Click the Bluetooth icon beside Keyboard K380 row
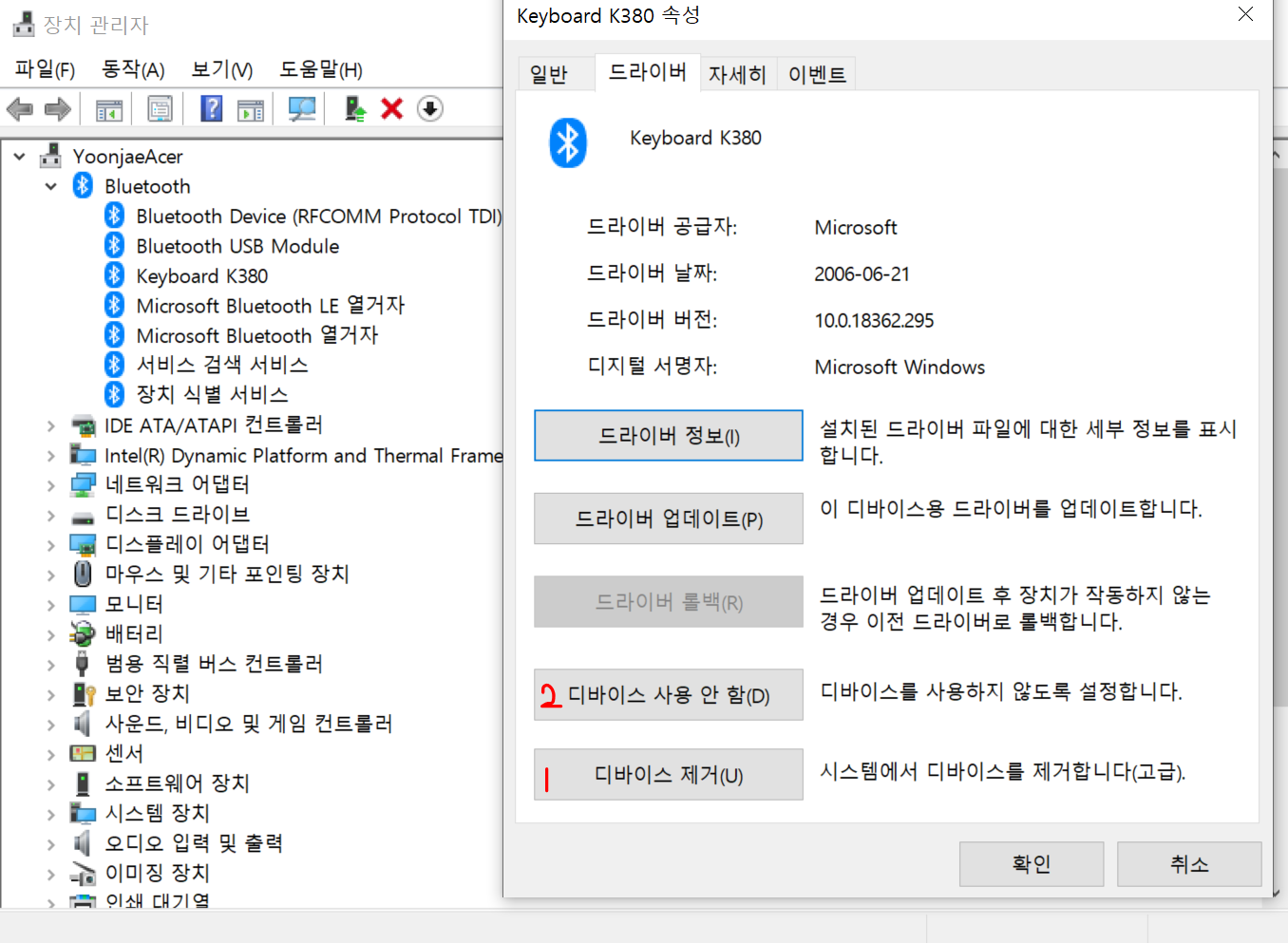 115,275
